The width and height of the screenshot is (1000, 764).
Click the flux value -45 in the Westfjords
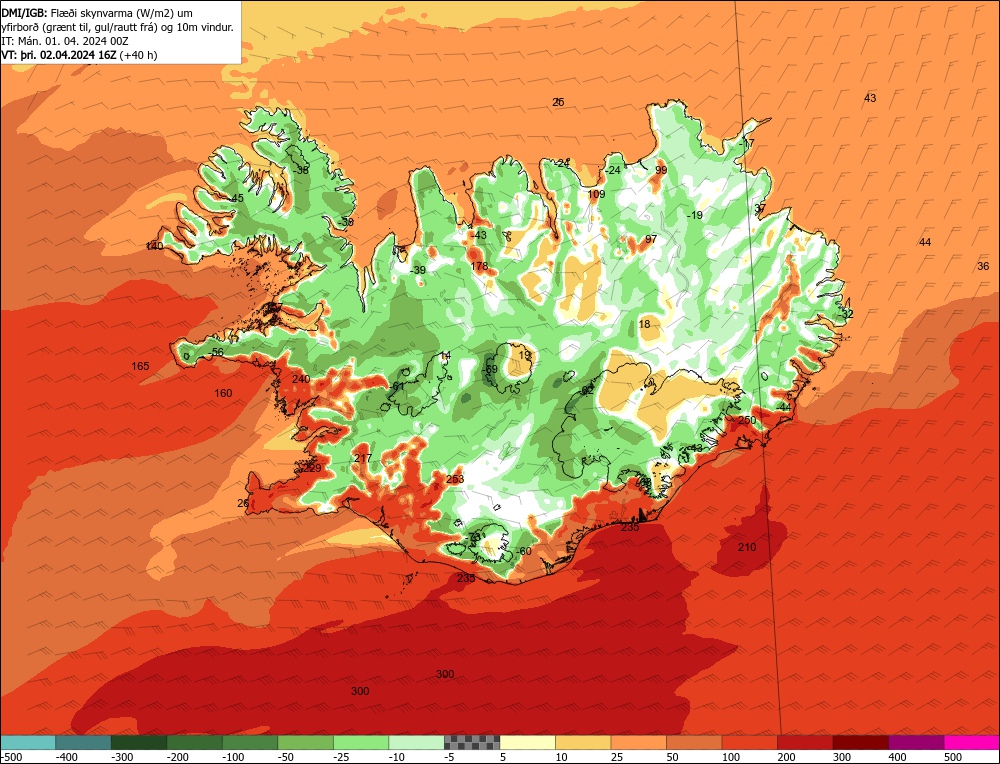[237, 198]
